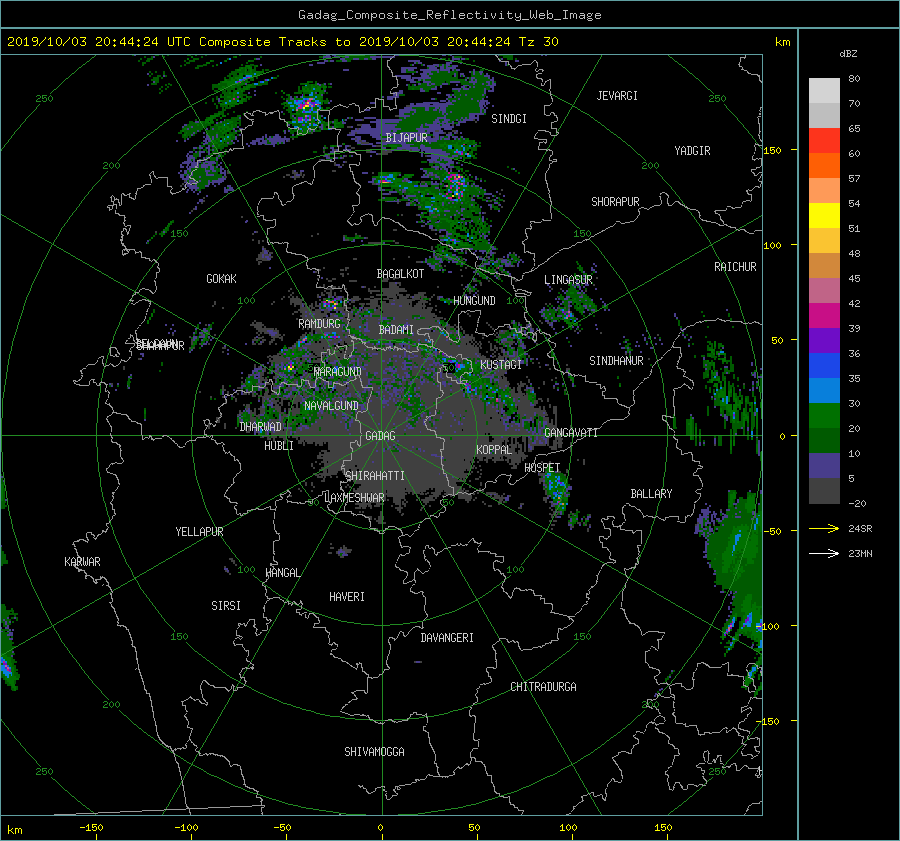
Task: Click the KOPPAL city label
Action: (494, 450)
